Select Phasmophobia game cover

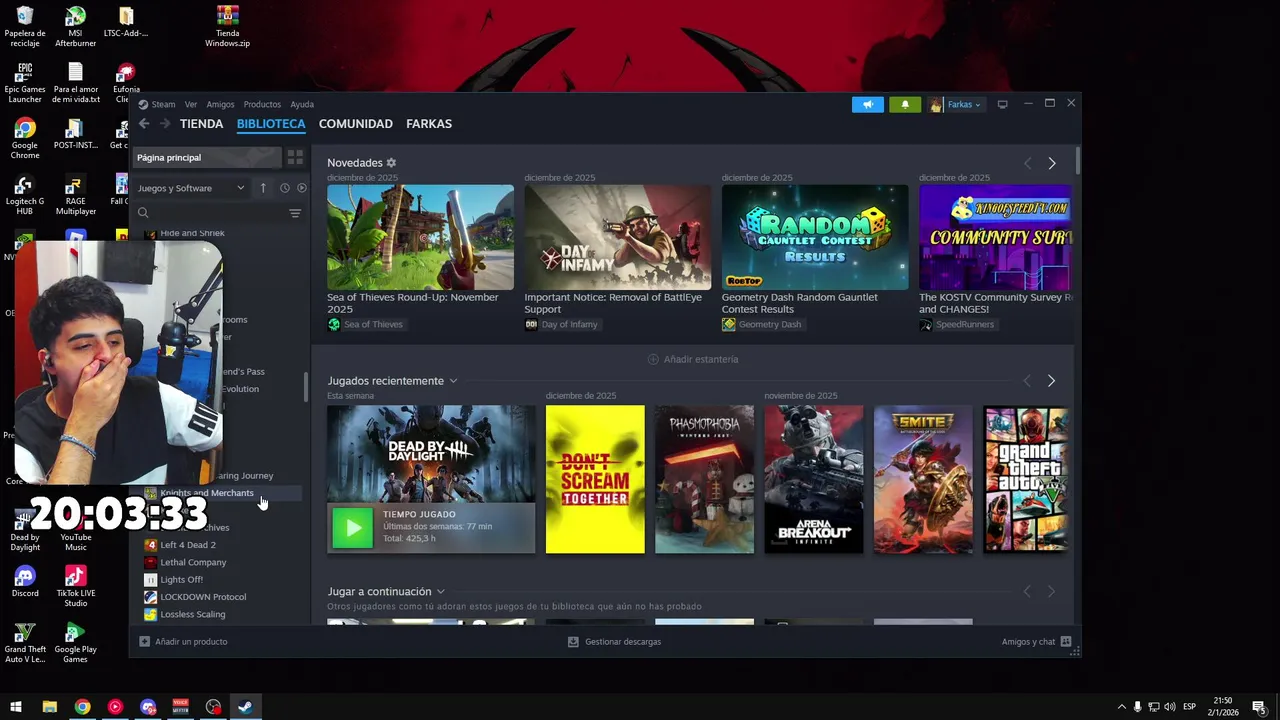[x=704, y=479]
